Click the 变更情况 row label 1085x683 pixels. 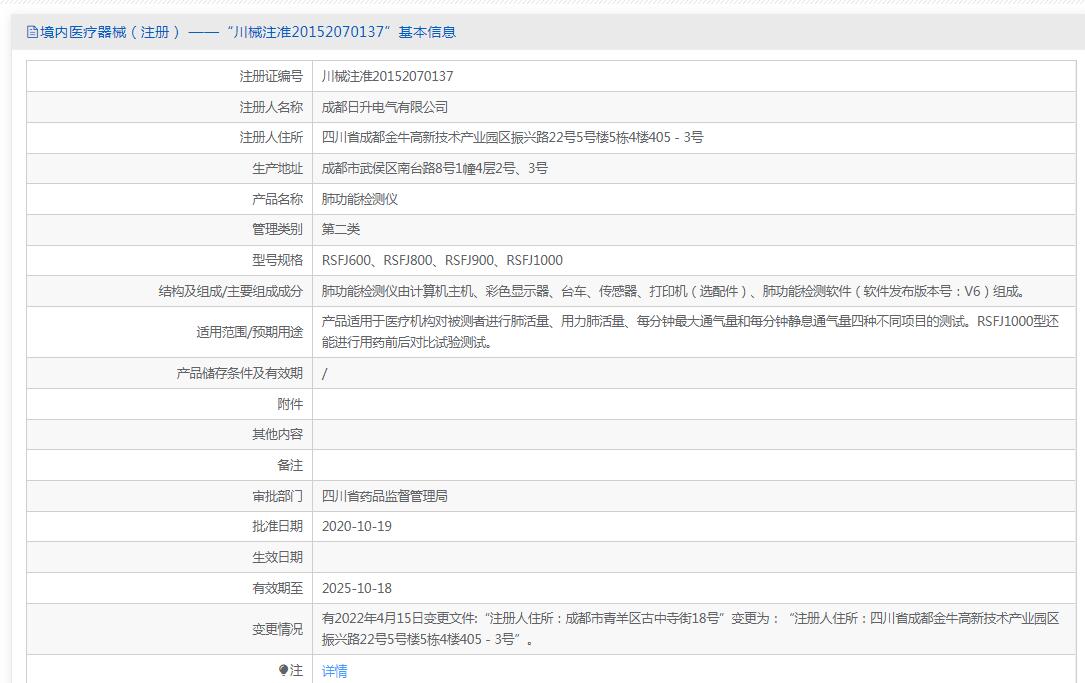(277, 629)
